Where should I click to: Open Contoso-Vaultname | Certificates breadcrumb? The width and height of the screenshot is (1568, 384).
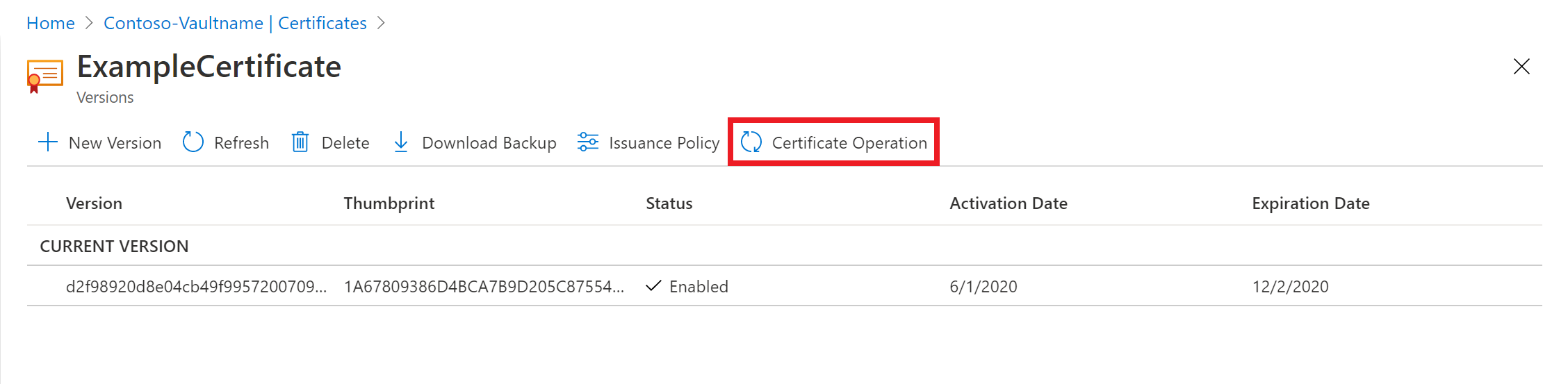point(235,23)
